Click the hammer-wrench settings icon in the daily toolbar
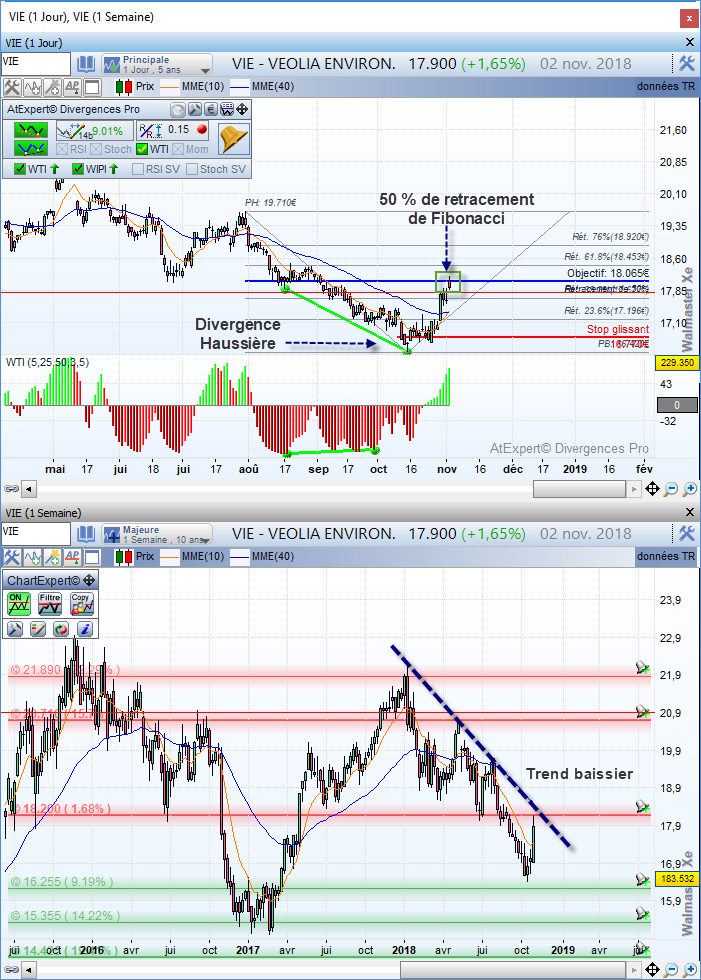Viewport: 701px width, 980px height. 12,87
